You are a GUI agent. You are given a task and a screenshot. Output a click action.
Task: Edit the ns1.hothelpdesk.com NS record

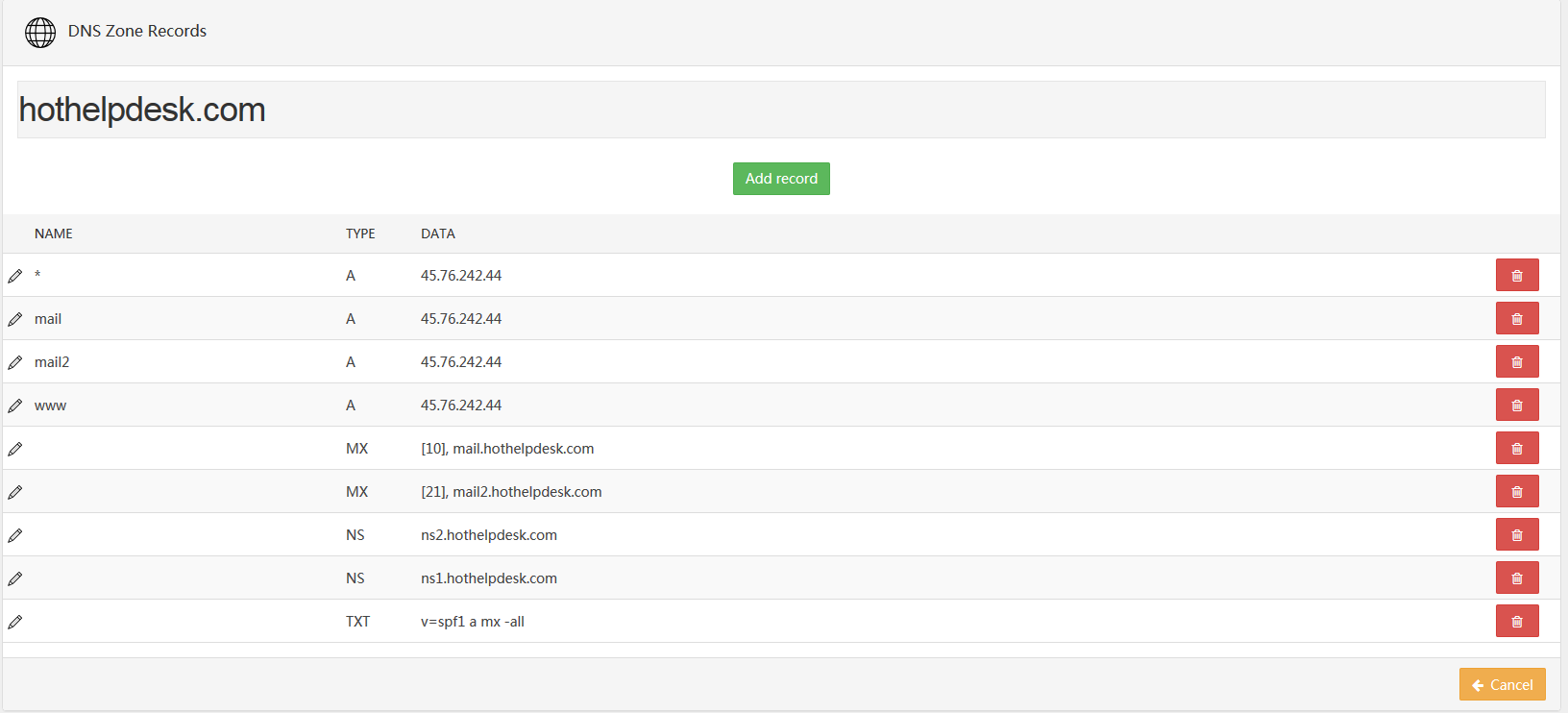(x=15, y=578)
